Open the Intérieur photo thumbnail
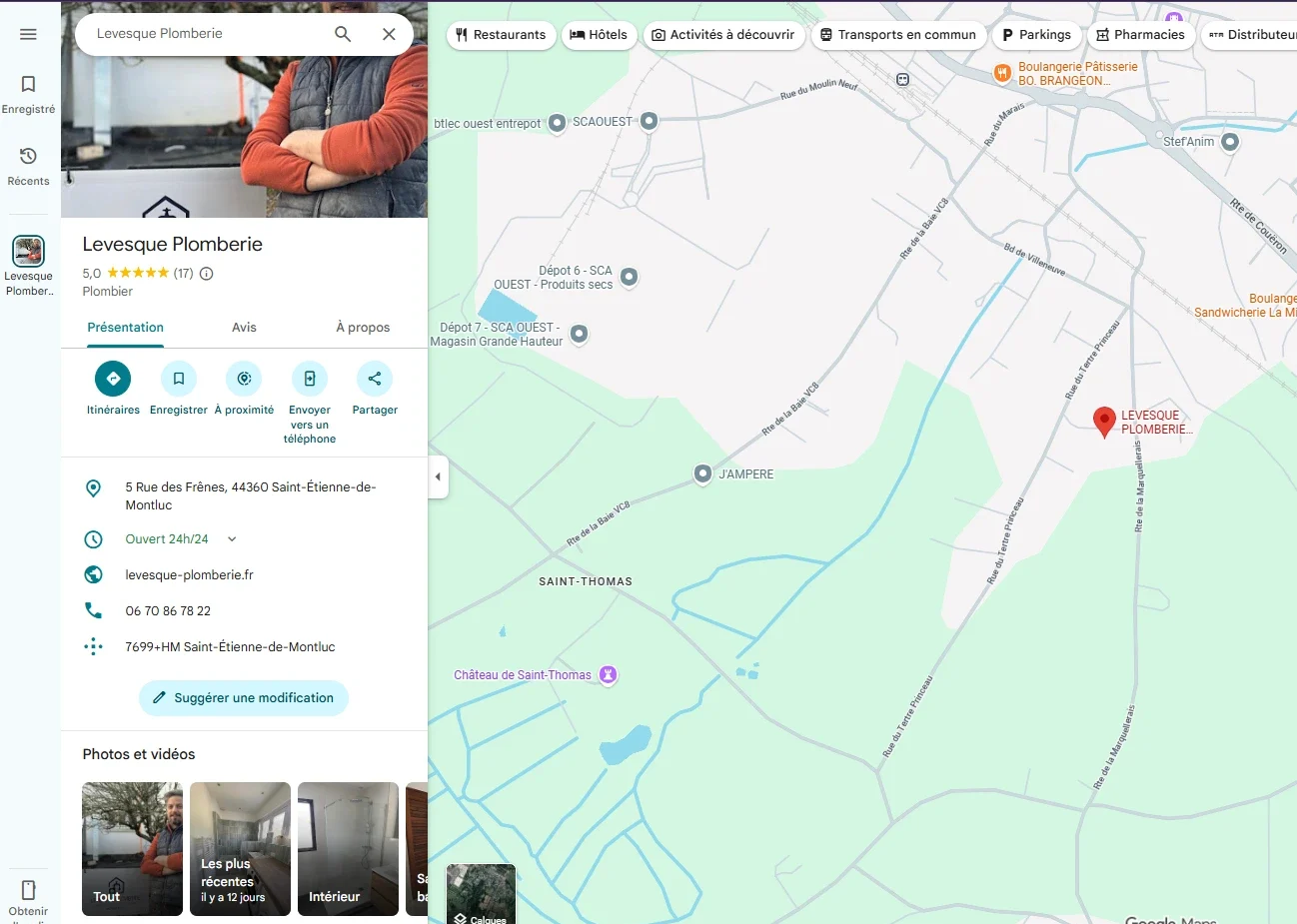The image size is (1297, 924). [x=348, y=849]
